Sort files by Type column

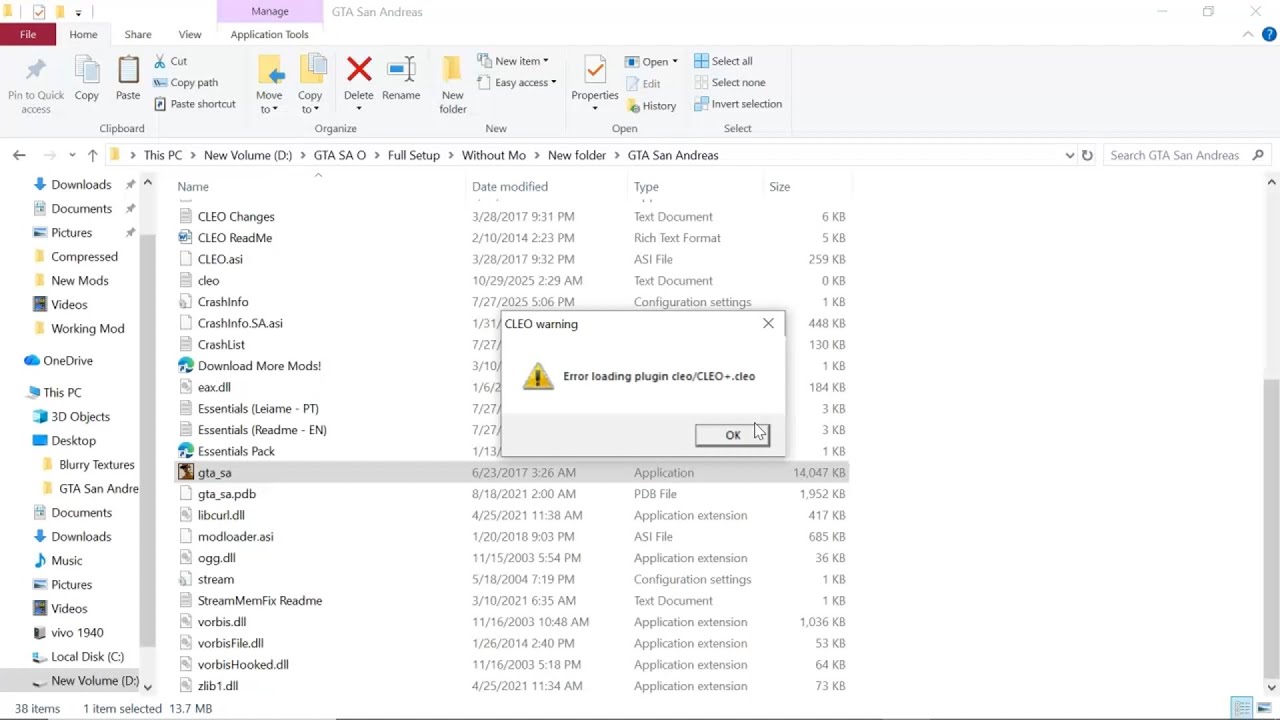pyautogui.click(x=646, y=186)
